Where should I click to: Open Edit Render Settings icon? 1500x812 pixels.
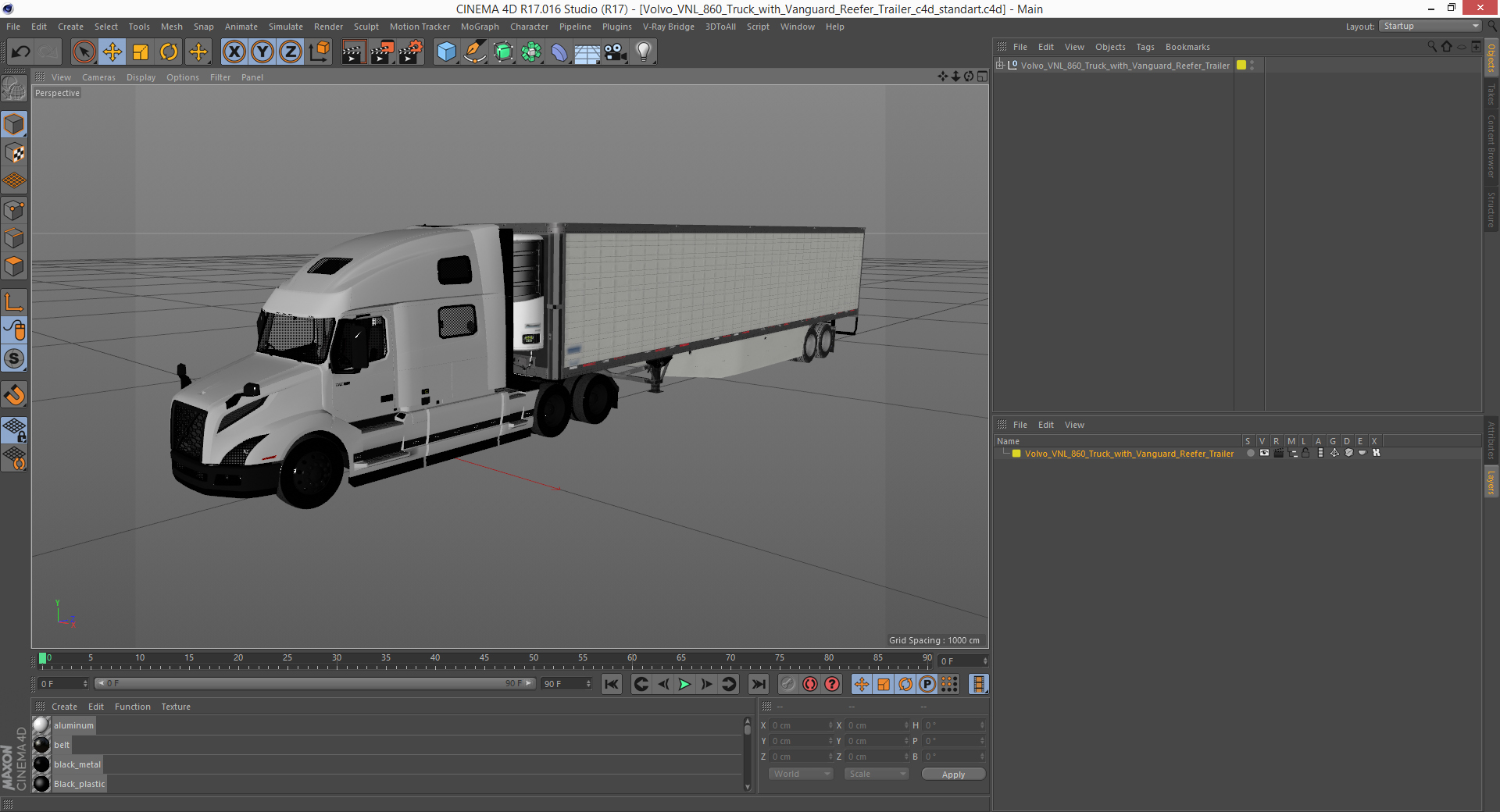(411, 52)
